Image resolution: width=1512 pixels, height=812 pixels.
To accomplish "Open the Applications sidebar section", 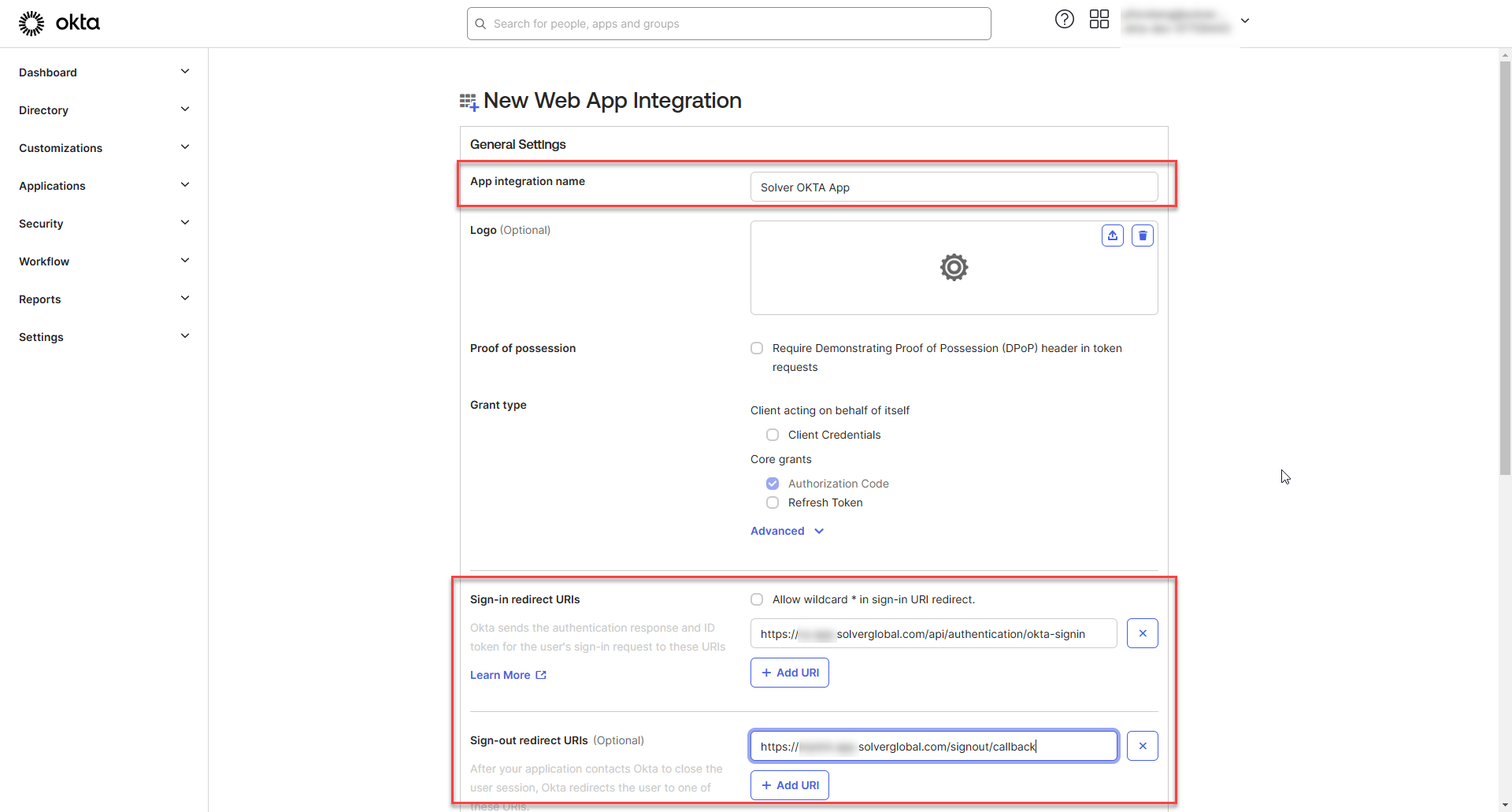I will [104, 186].
